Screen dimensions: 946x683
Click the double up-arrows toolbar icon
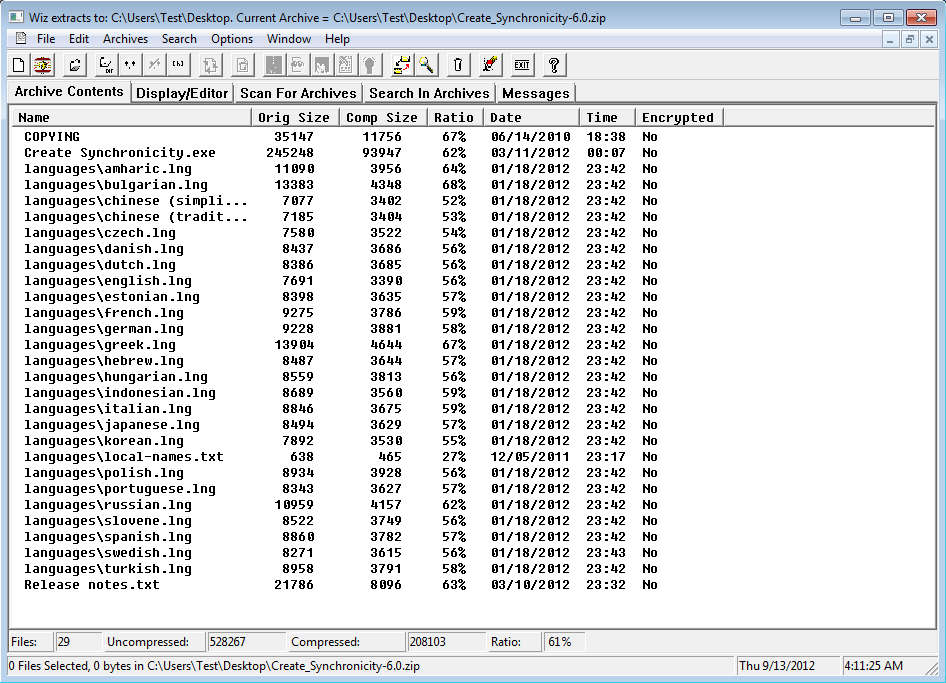[x=130, y=65]
